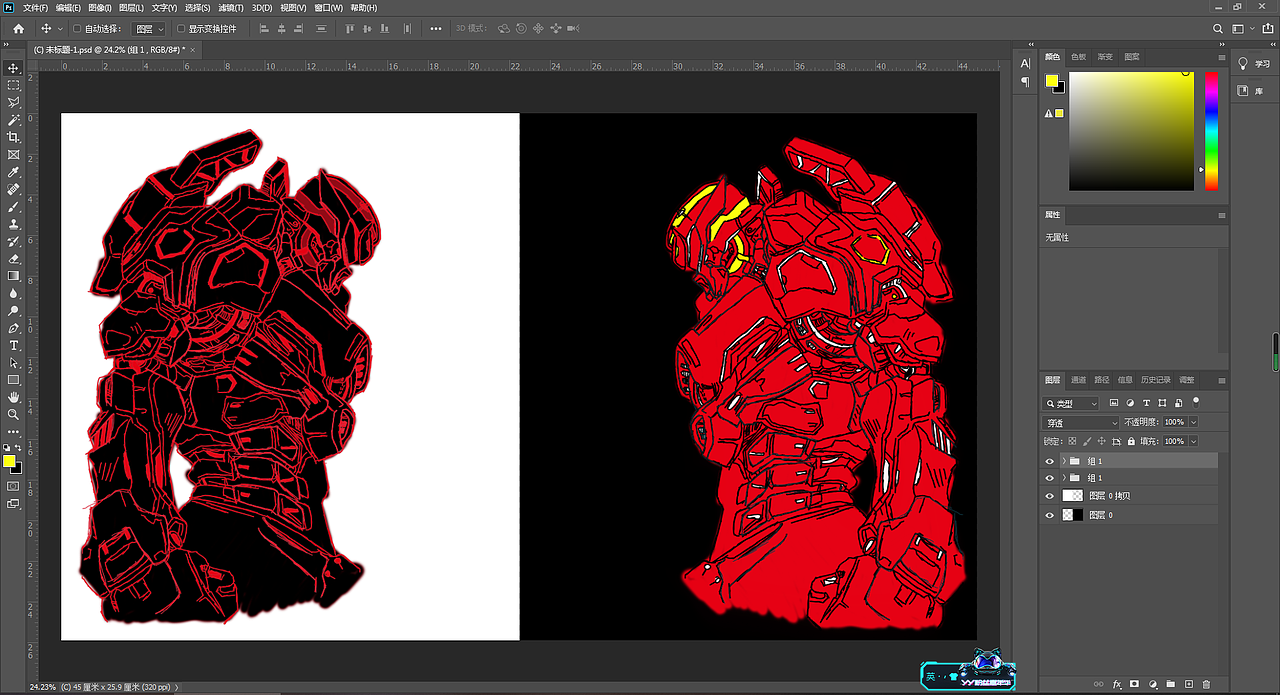Click the search icon at top right
Image resolution: width=1280 pixels, height=695 pixels.
(1218, 29)
